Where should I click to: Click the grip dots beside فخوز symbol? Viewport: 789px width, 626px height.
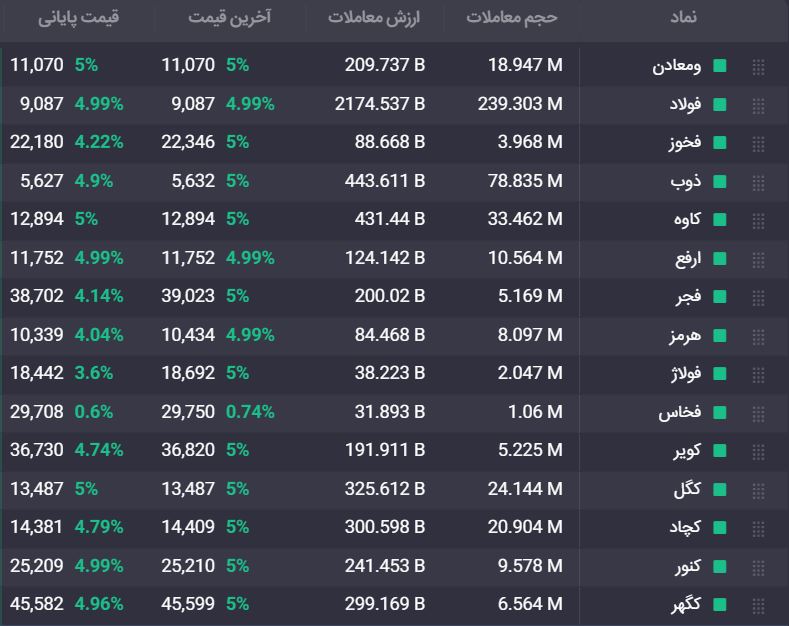758,144
